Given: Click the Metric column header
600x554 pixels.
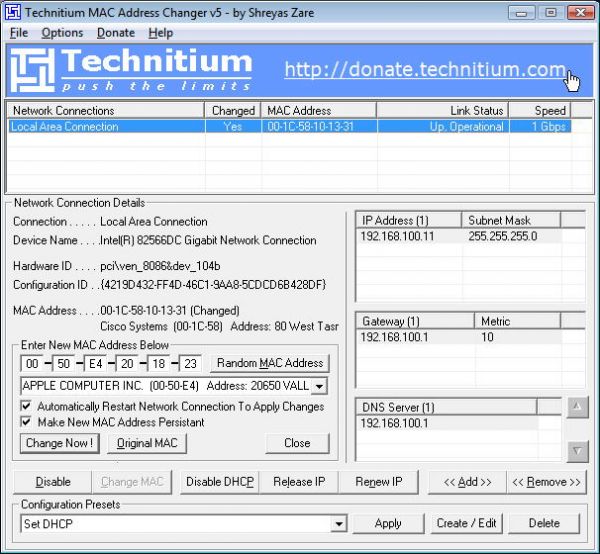Looking at the screenshot, I should (517, 321).
